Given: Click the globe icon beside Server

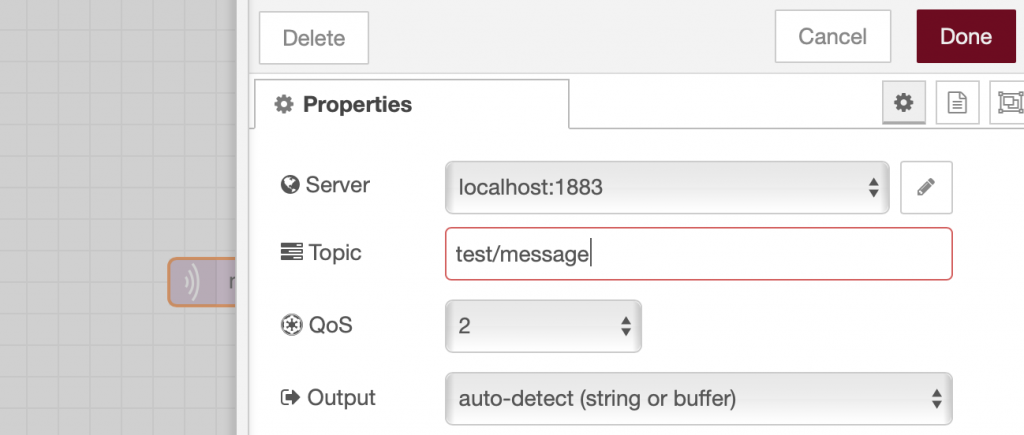Looking at the screenshot, I should [290, 185].
